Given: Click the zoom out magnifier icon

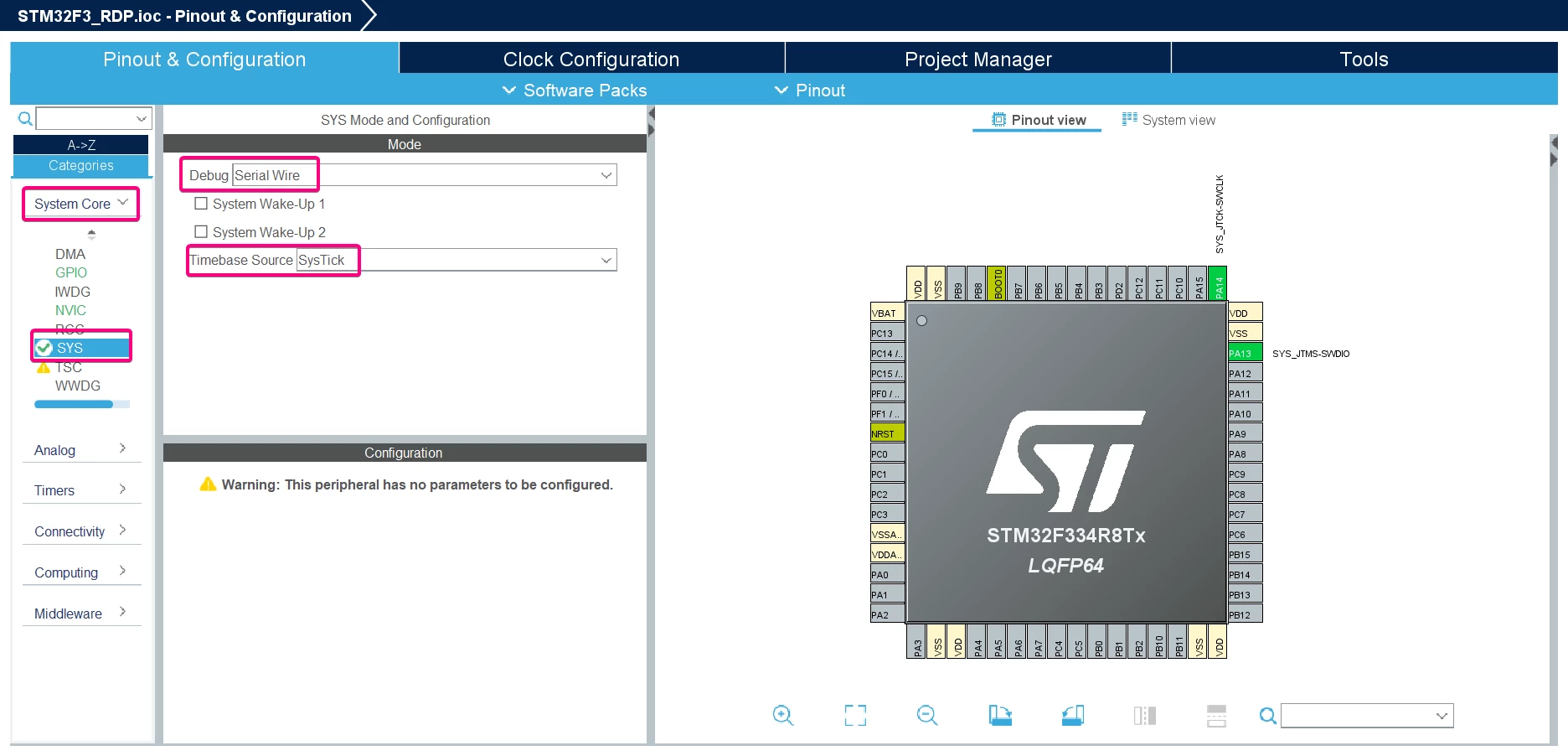Looking at the screenshot, I should point(927,715).
